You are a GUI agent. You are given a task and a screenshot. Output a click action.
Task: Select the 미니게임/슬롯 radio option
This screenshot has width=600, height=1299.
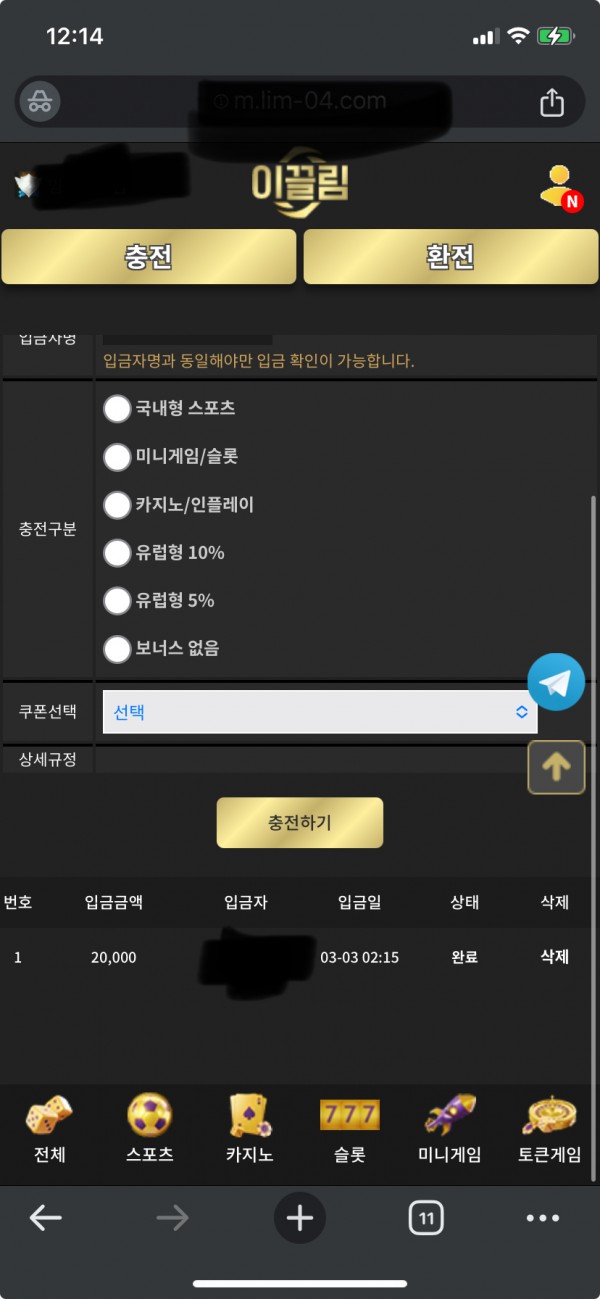pyautogui.click(x=117, y=456)
